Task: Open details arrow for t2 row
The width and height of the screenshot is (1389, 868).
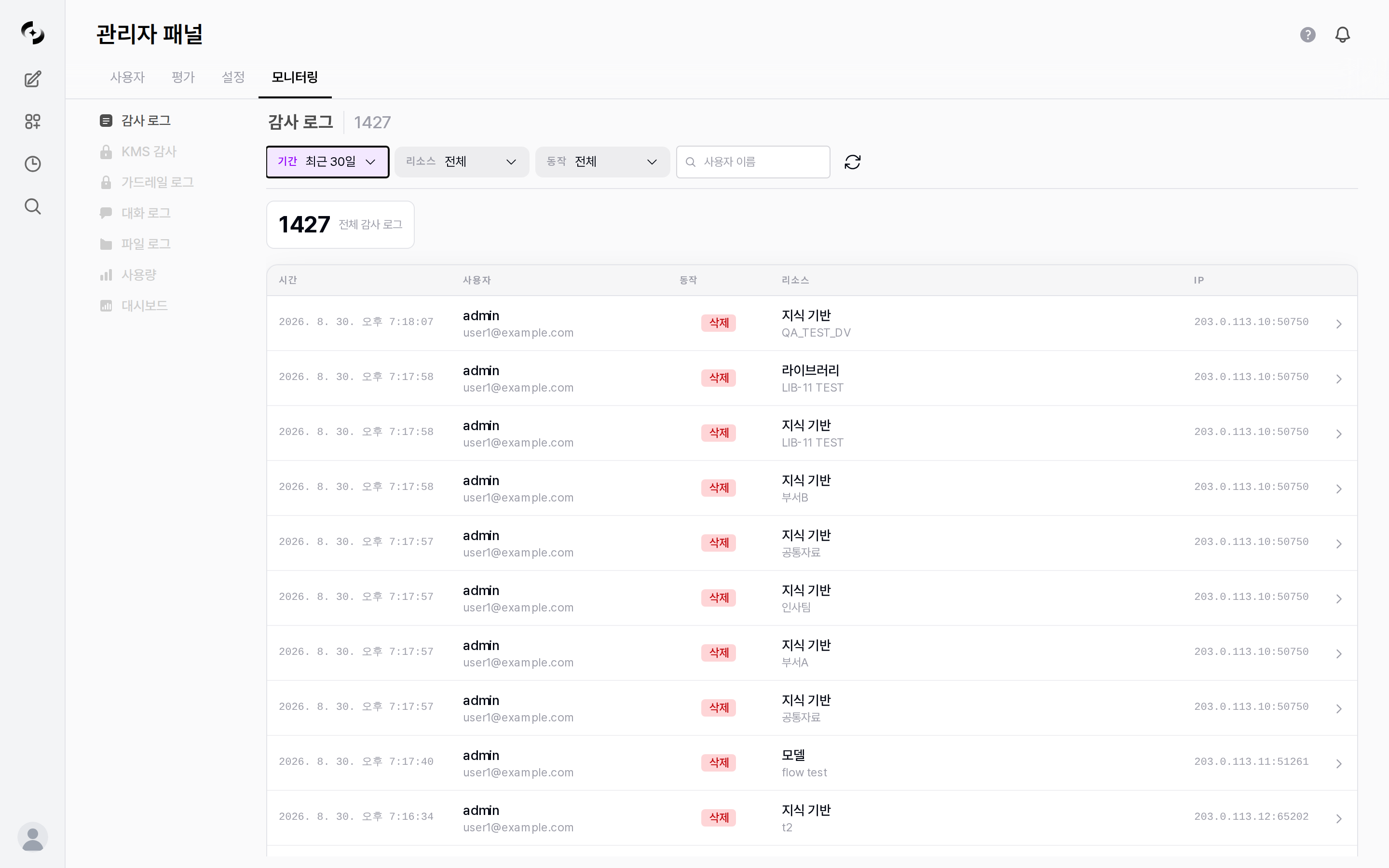Action: (x=1338, y=819)
